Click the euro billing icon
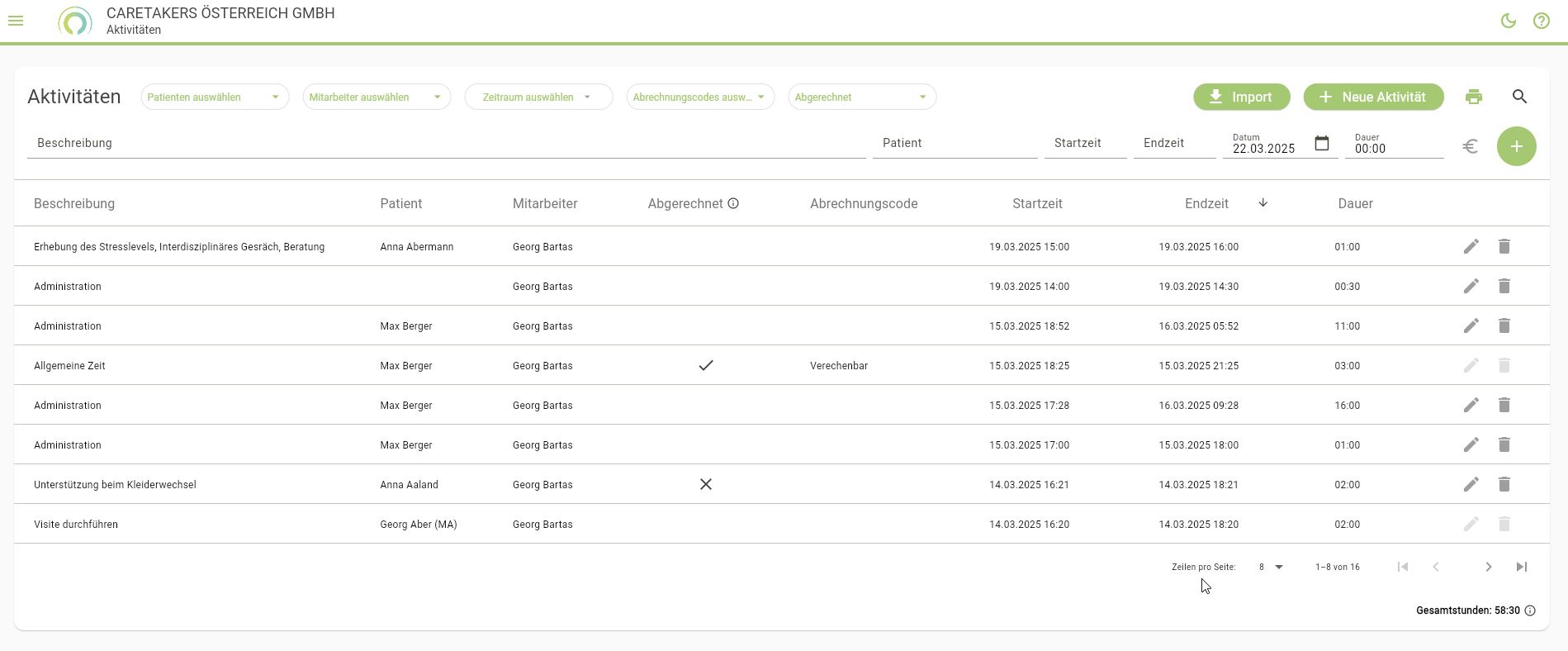 tap(1470, 146)
